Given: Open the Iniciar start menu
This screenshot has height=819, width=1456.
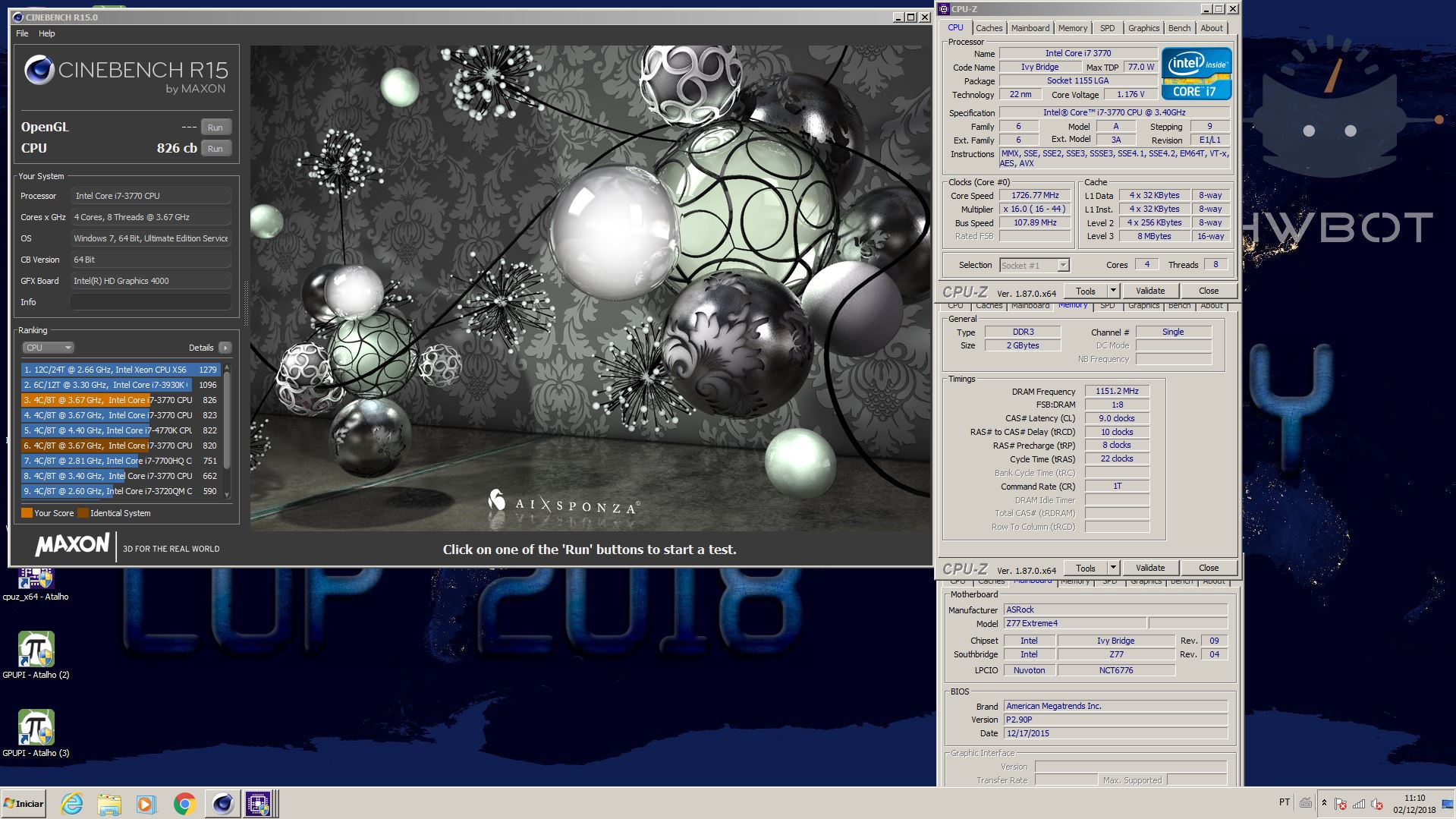Looking at the screenshot, I should click(24, 803).
